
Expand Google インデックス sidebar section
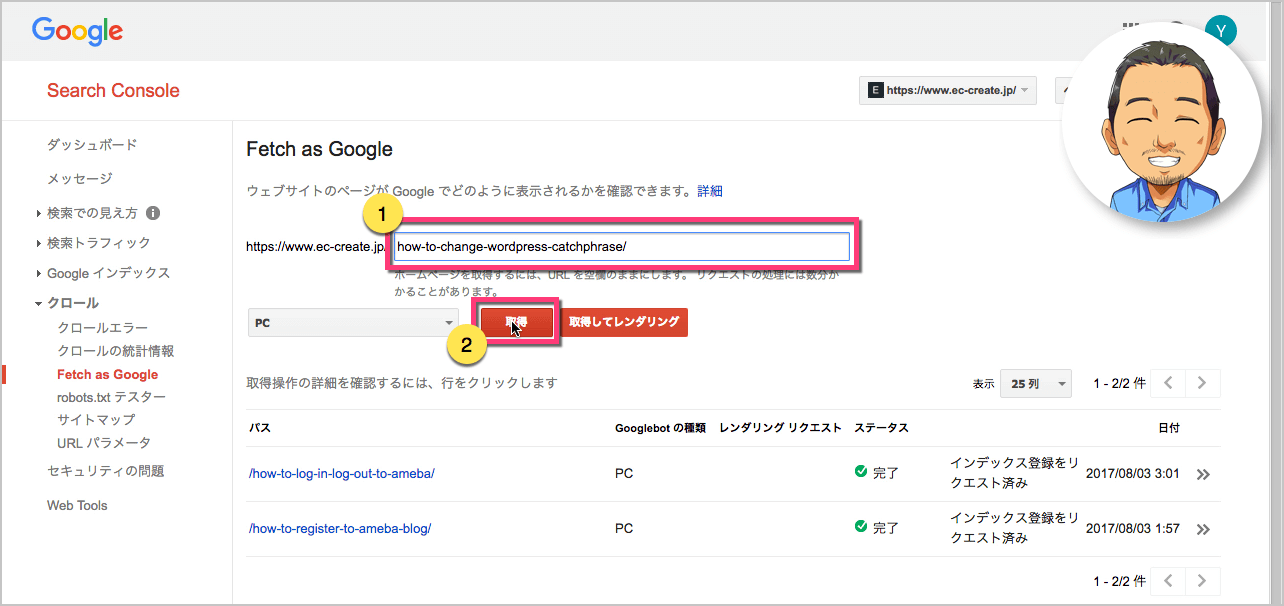point(38,273)
